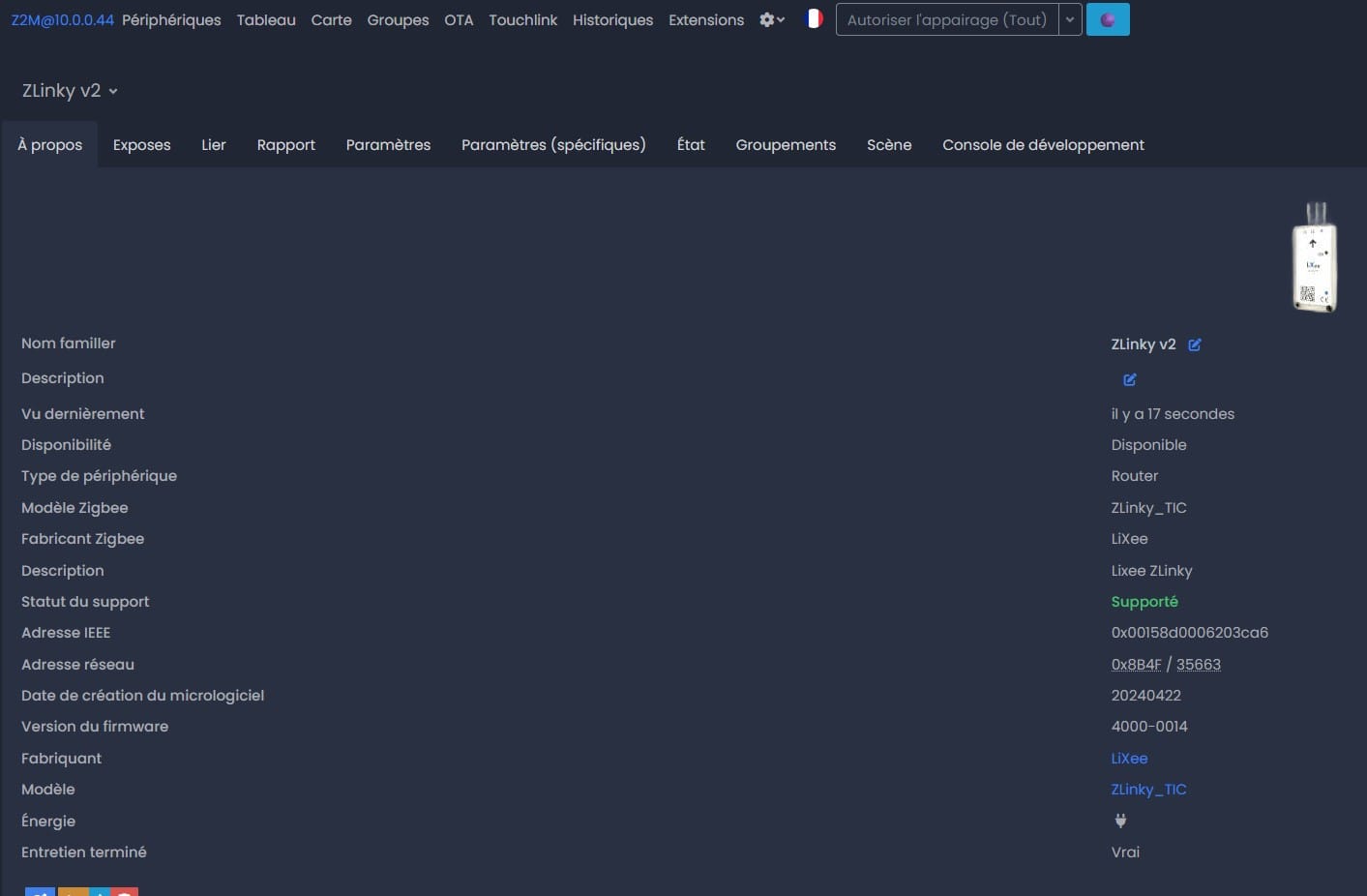Image resolution: width=1367 pixels, height=896 pixels.
Task: Switch to the Lier tab
Action: point(214,144)
